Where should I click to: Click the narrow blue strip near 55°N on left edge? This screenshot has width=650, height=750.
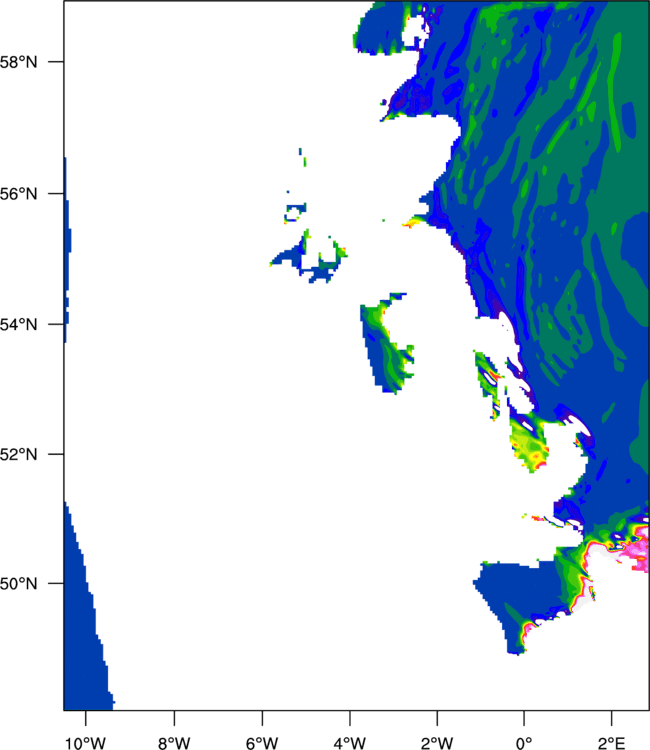click(66, 250)
